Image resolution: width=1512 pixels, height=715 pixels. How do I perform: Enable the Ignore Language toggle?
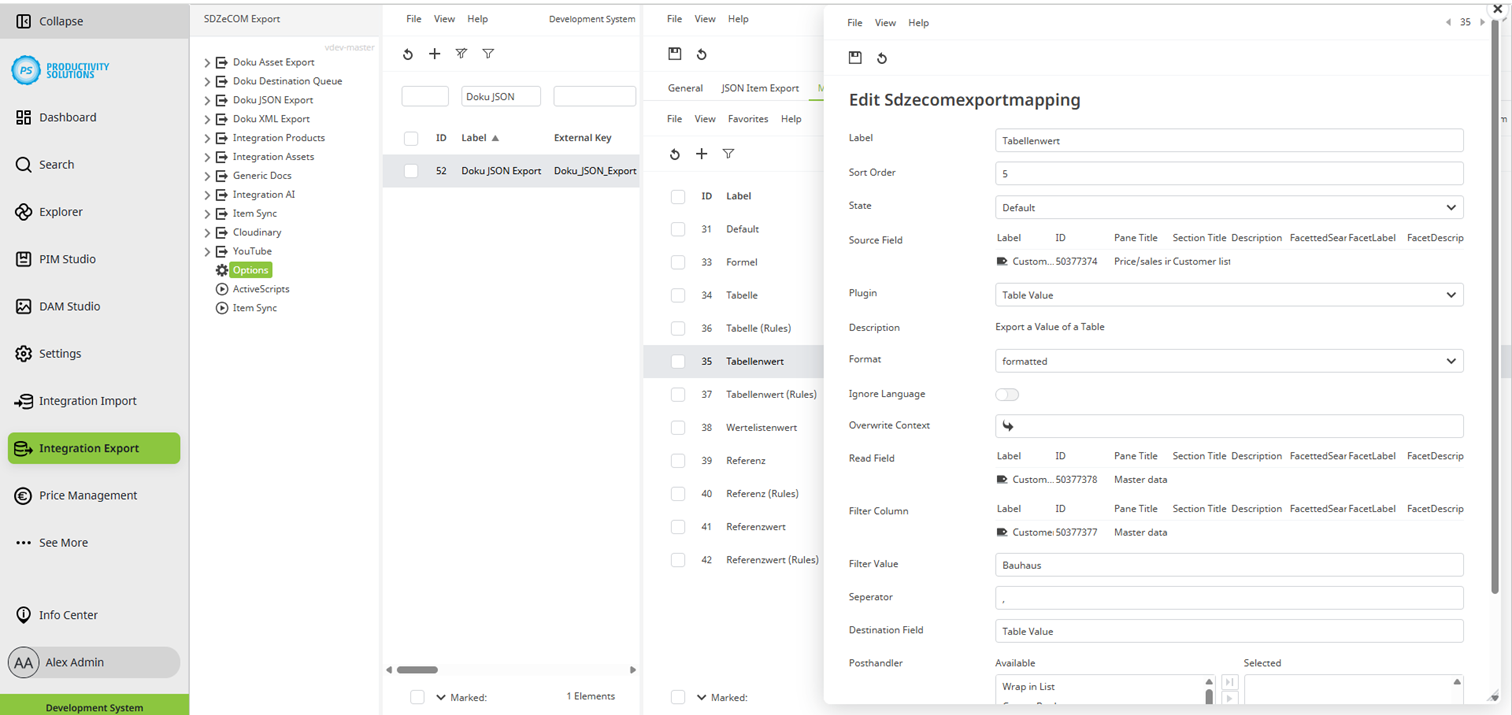(1007, 395)
